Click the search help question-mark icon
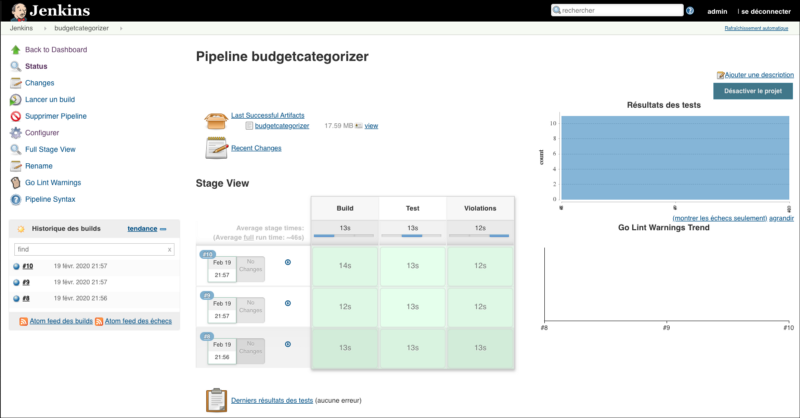This screenshot has height=418, width=800. coord(689,10)
